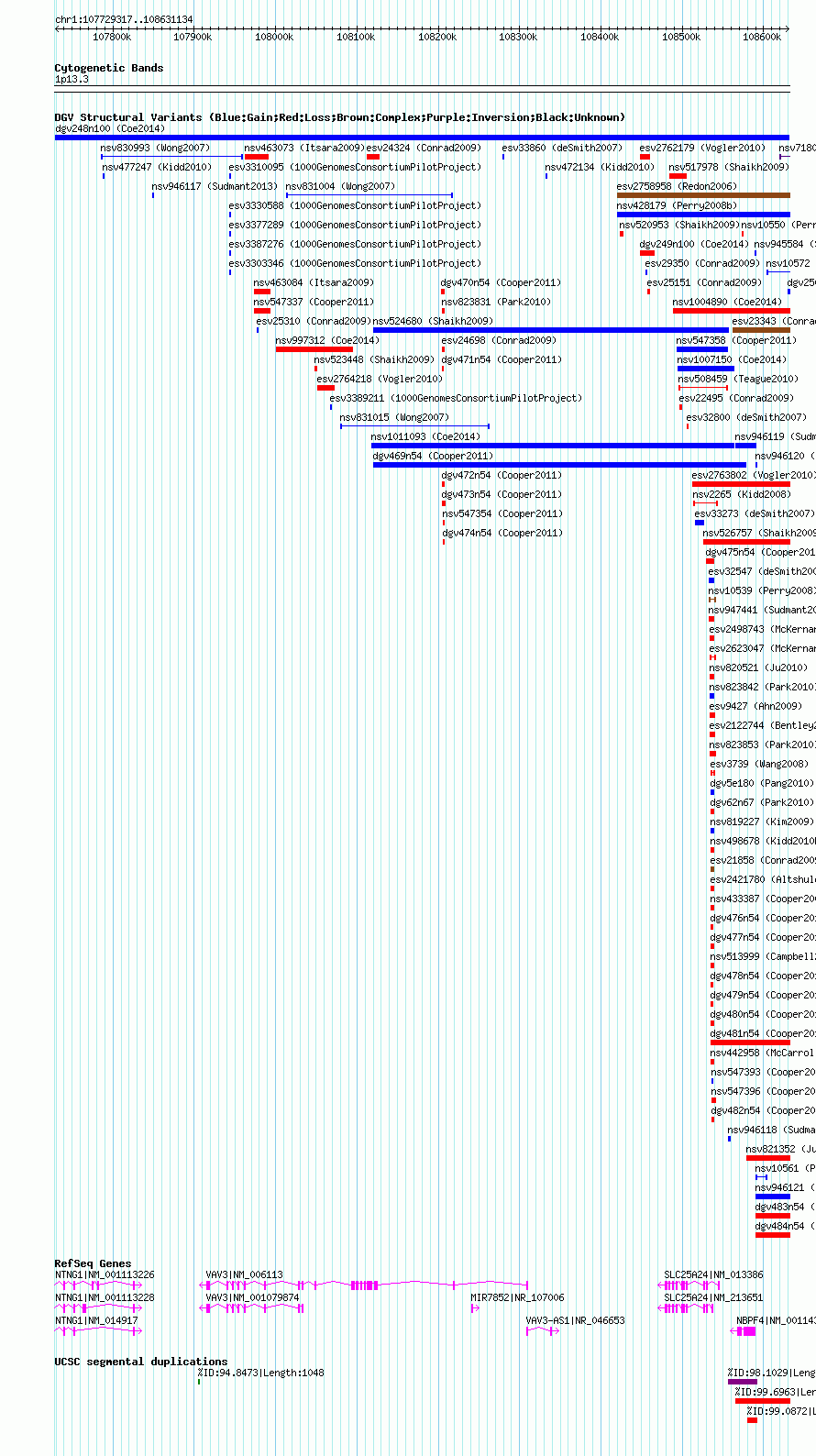Open the RefSeq Genes track title
Screen dimensions: 816x1456
93,1263
